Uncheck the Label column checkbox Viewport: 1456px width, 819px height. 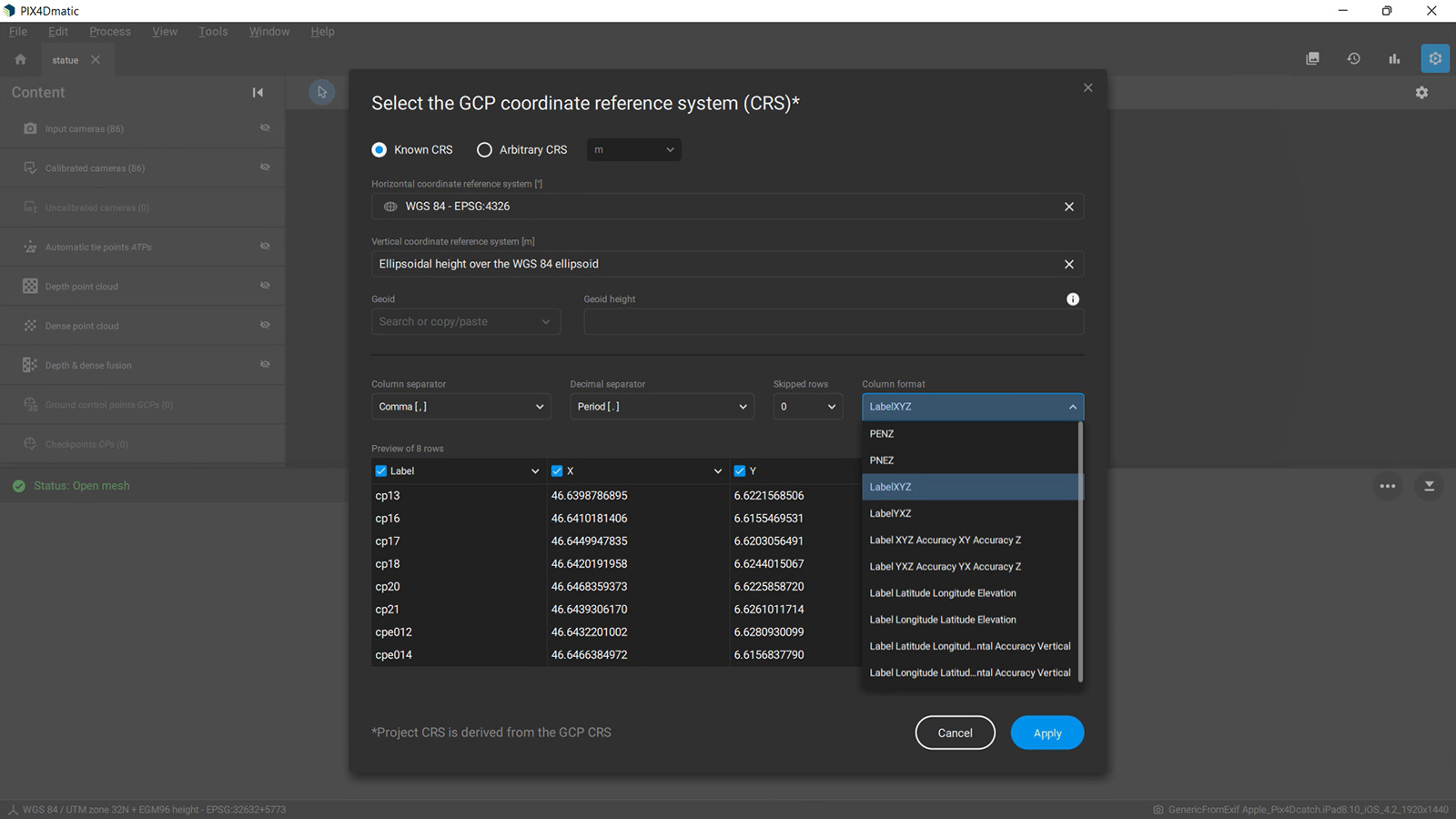(x=381, y=470)
